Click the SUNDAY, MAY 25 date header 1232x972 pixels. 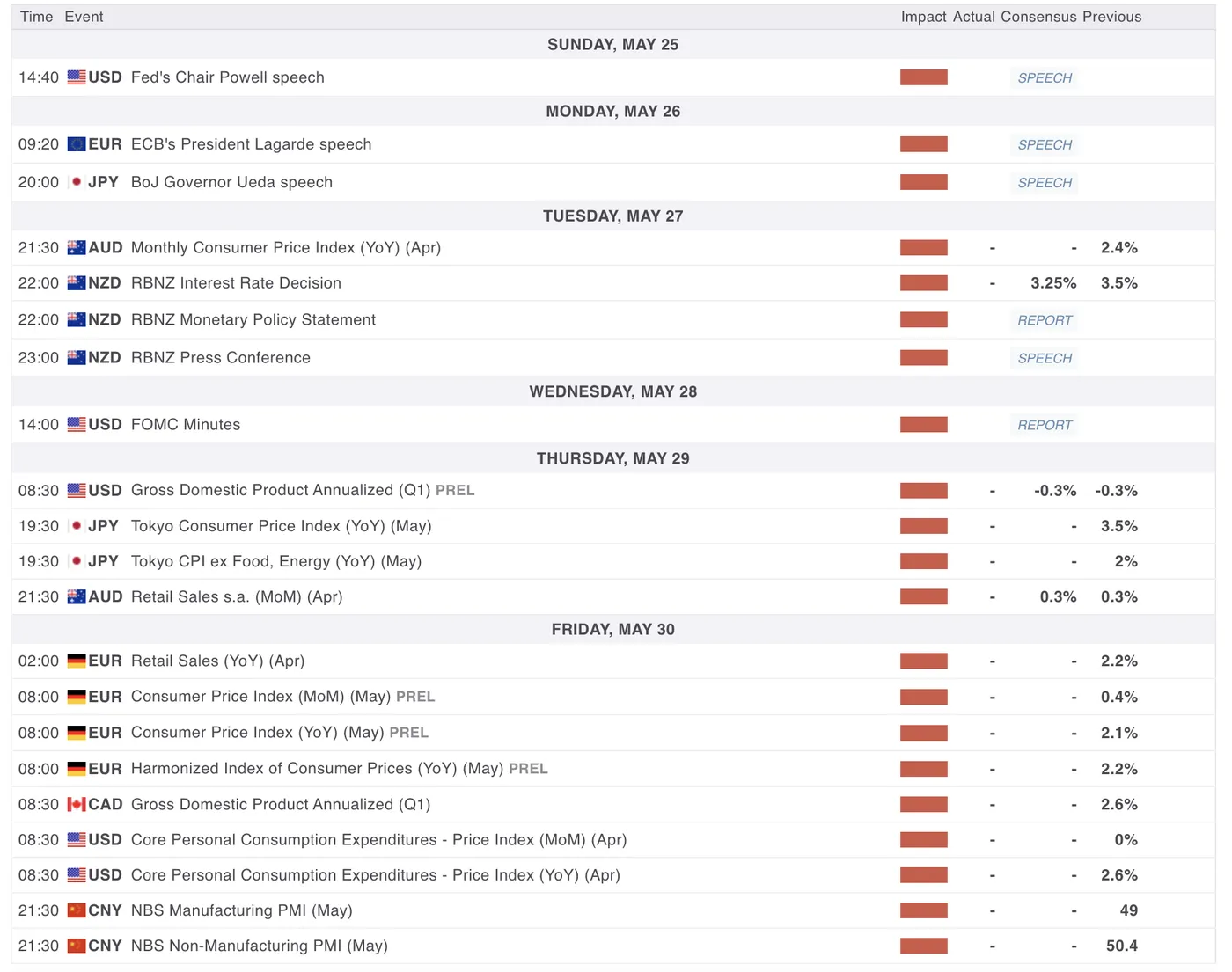(613, 45)
